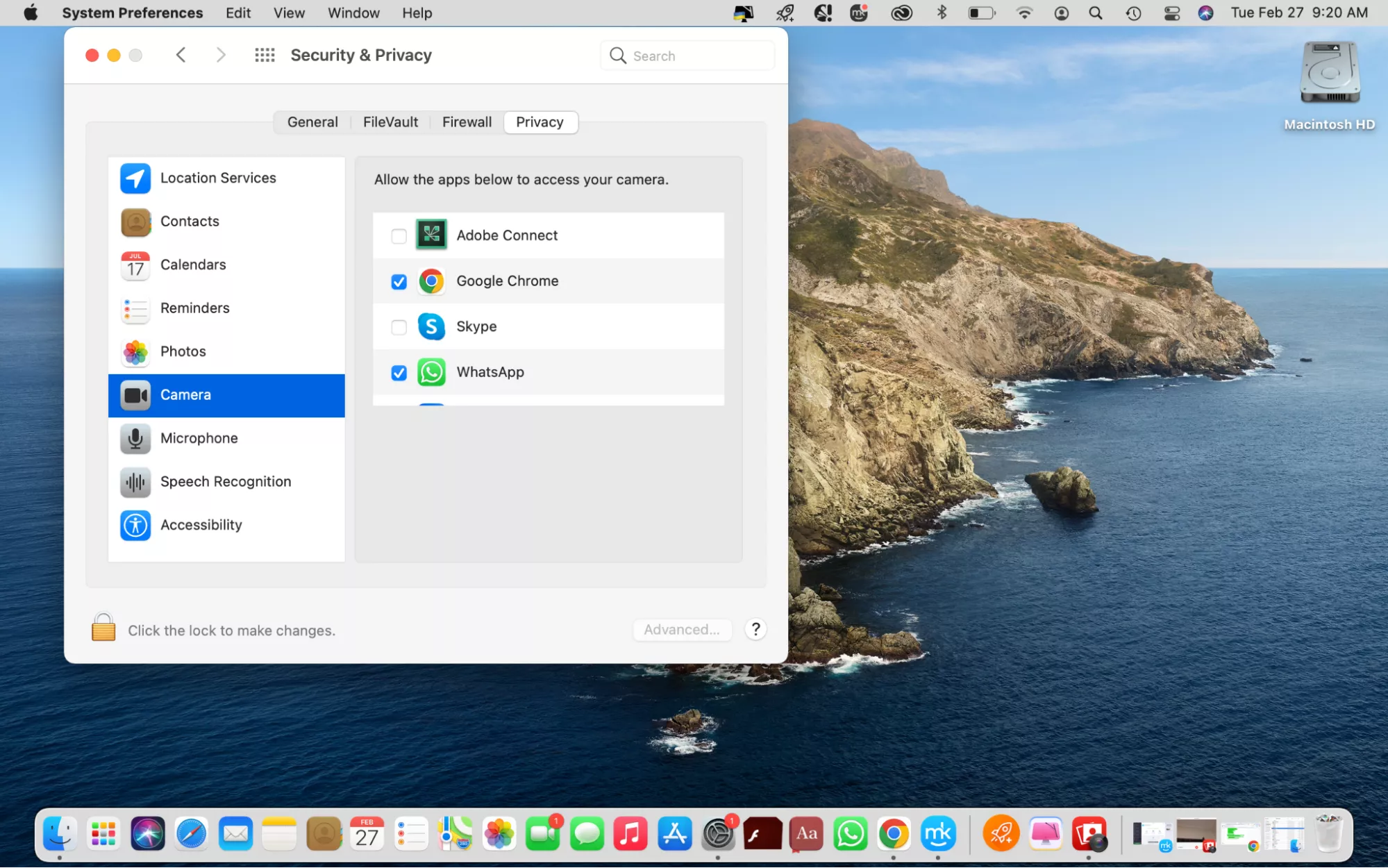
Task: Disable WhatsApp camera access checkbox
Action: click(x=399, y=373)
